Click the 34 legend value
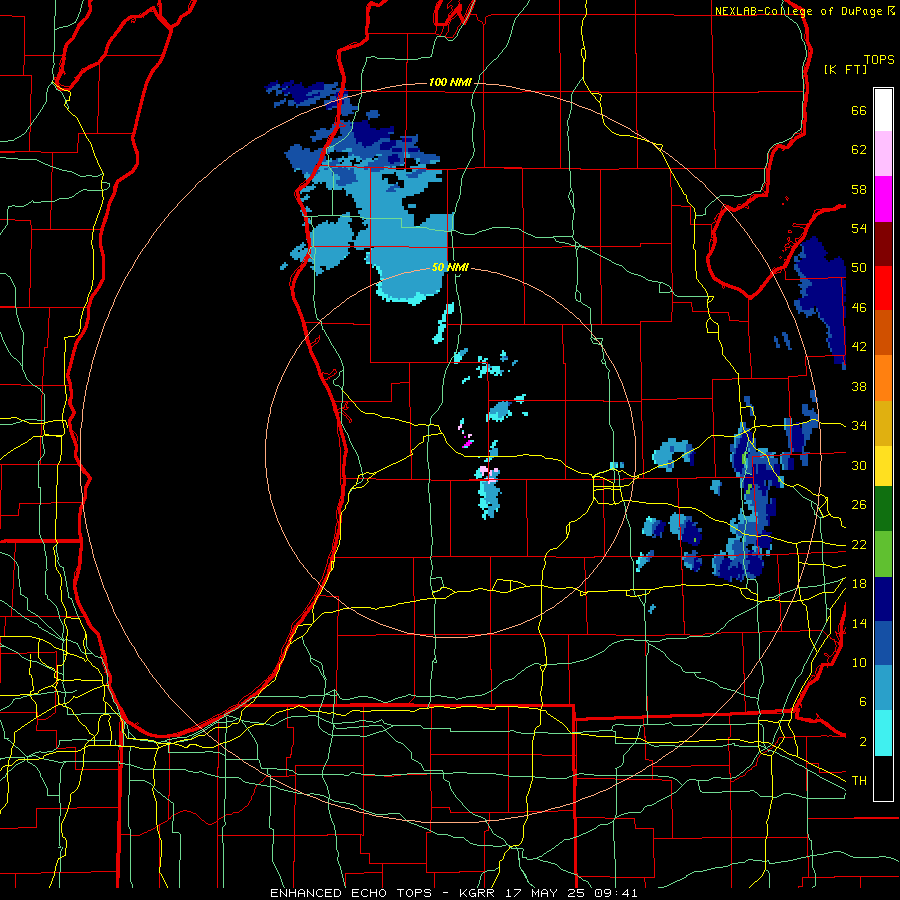 click(859, 426)
